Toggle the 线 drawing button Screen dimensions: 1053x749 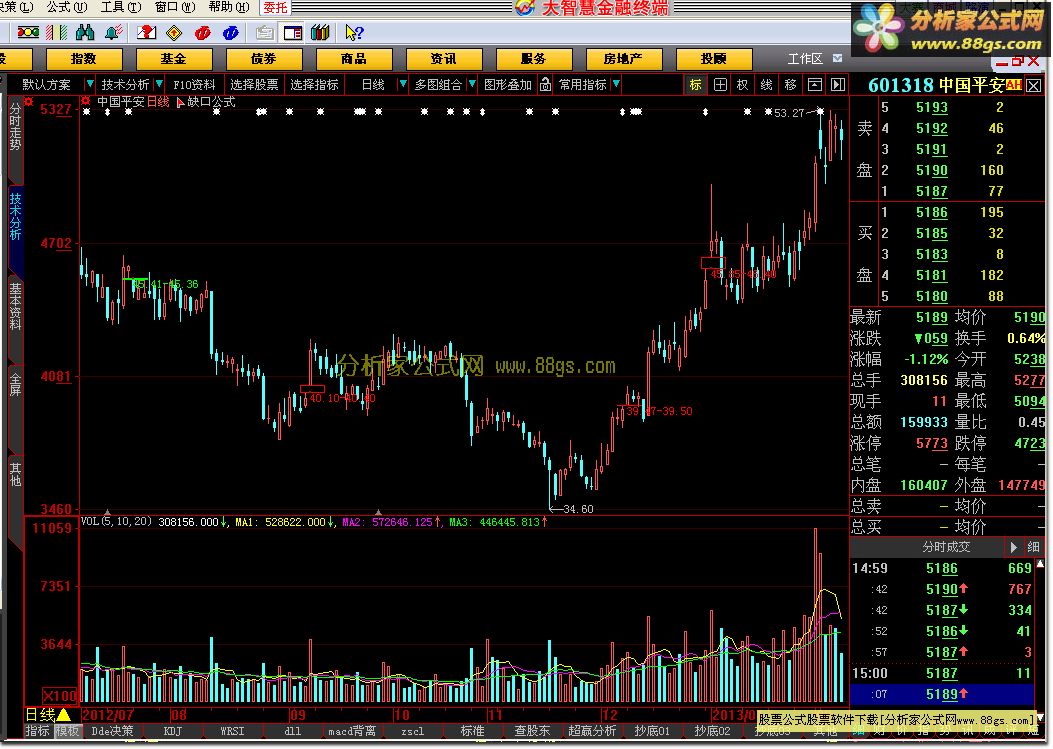767,85
